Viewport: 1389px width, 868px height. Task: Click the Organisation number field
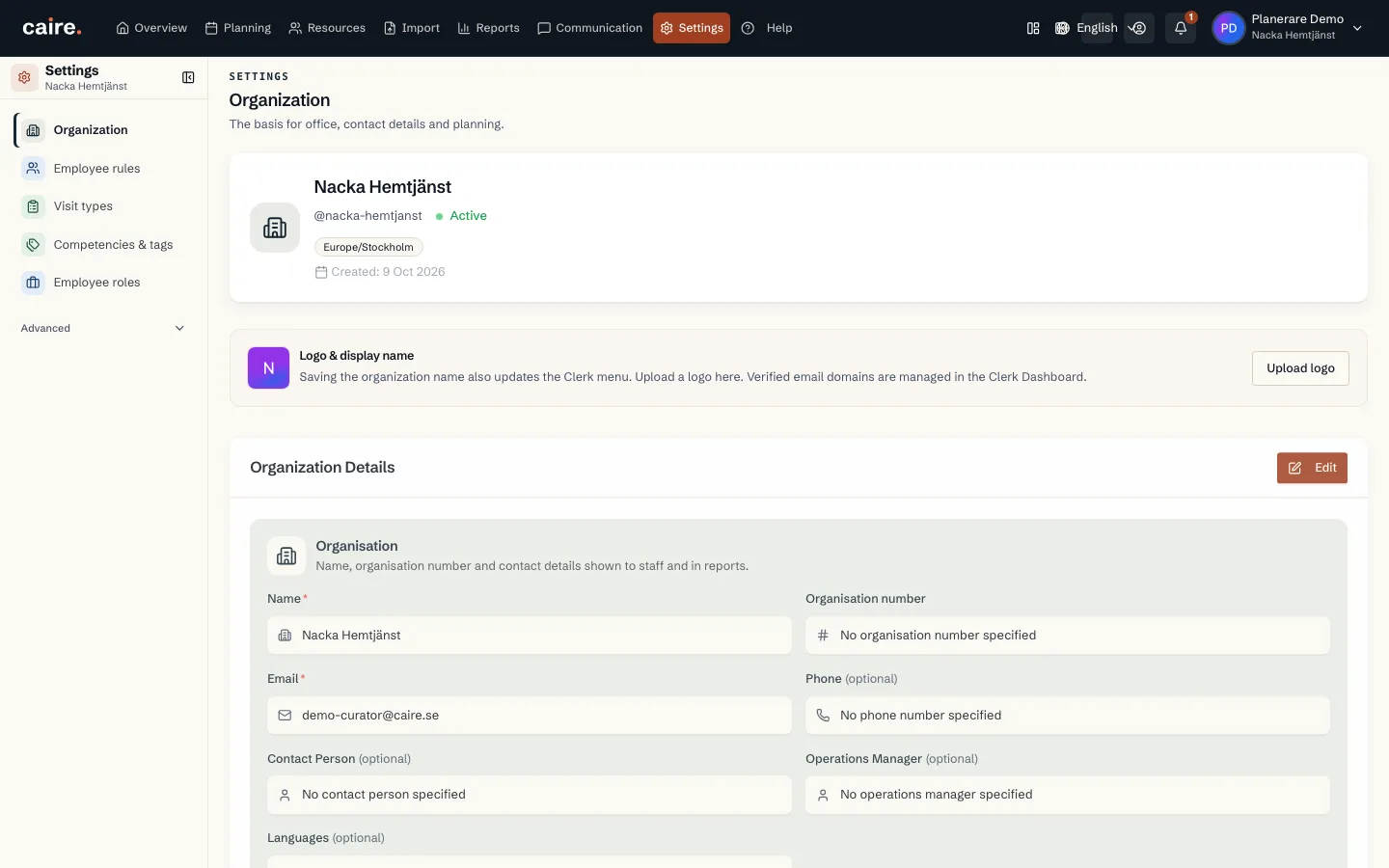click(x=1068, y=636)
